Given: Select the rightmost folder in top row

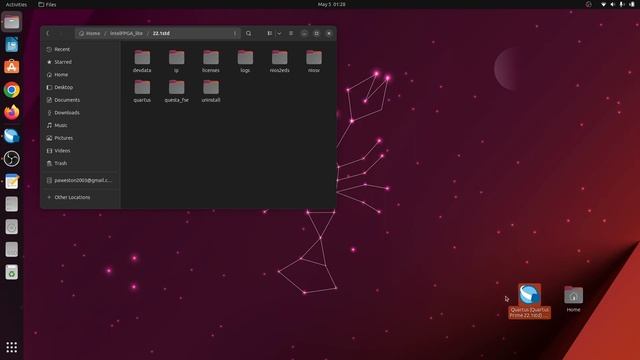Looking at the screenshot, I should (x=314, y=62).
